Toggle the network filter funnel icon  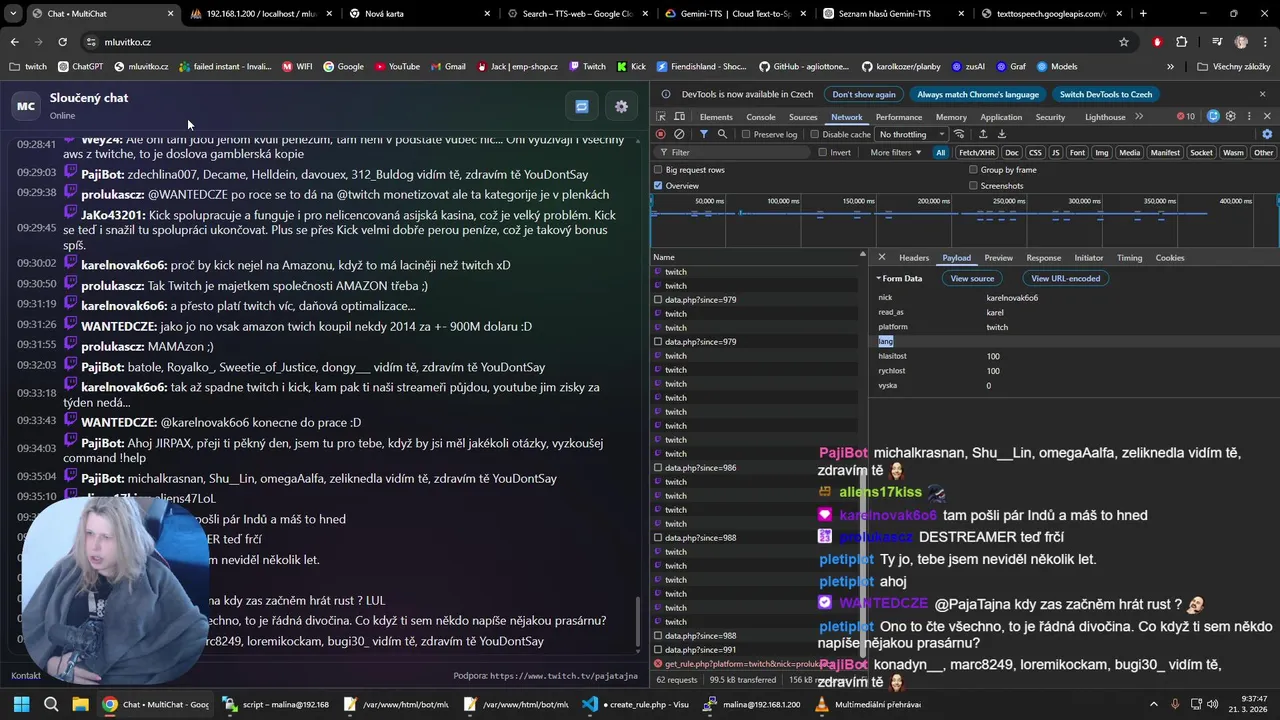[x=704, y=134]
